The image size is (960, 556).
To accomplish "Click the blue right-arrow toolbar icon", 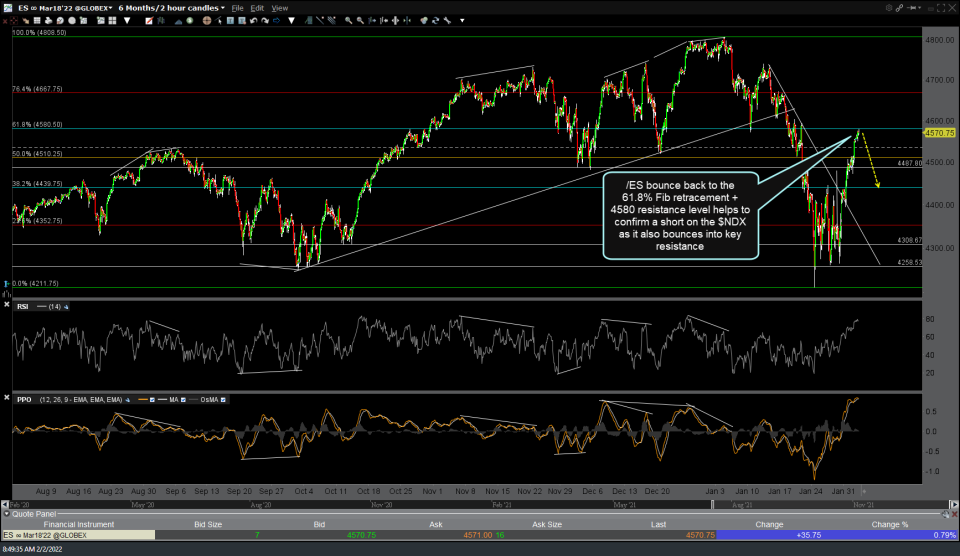I will pos(276,20).
